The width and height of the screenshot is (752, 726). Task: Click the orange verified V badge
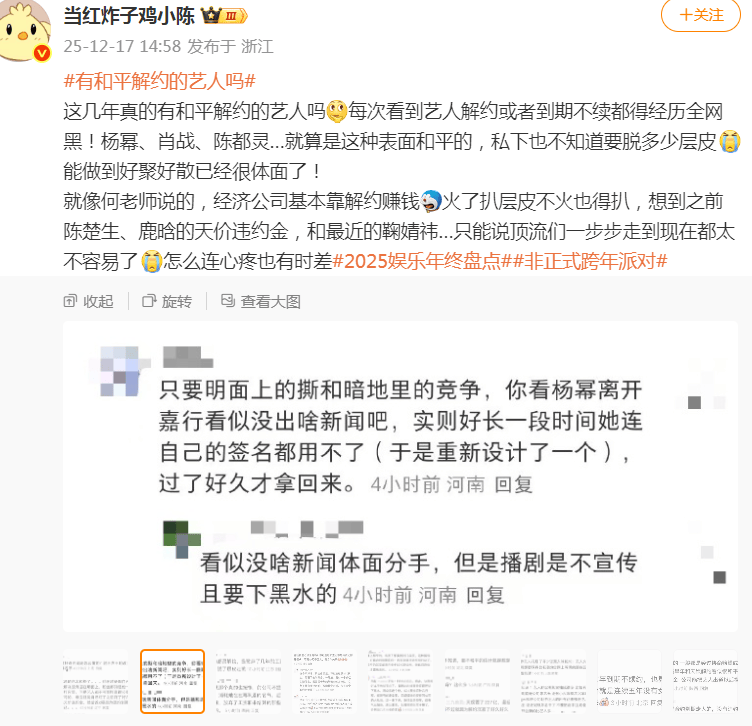pyautogui.click(x=42, y=53)
